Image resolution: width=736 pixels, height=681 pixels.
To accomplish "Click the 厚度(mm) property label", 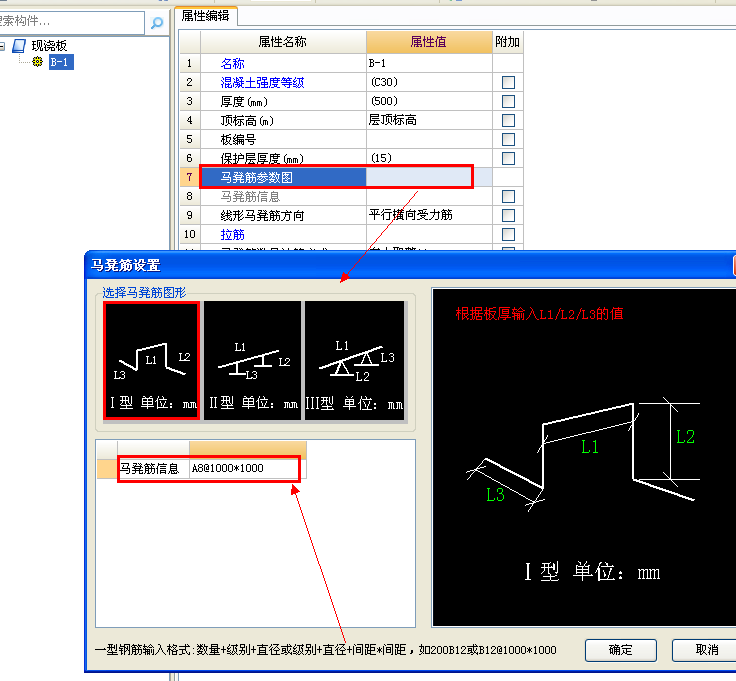I will pos(244,101).
